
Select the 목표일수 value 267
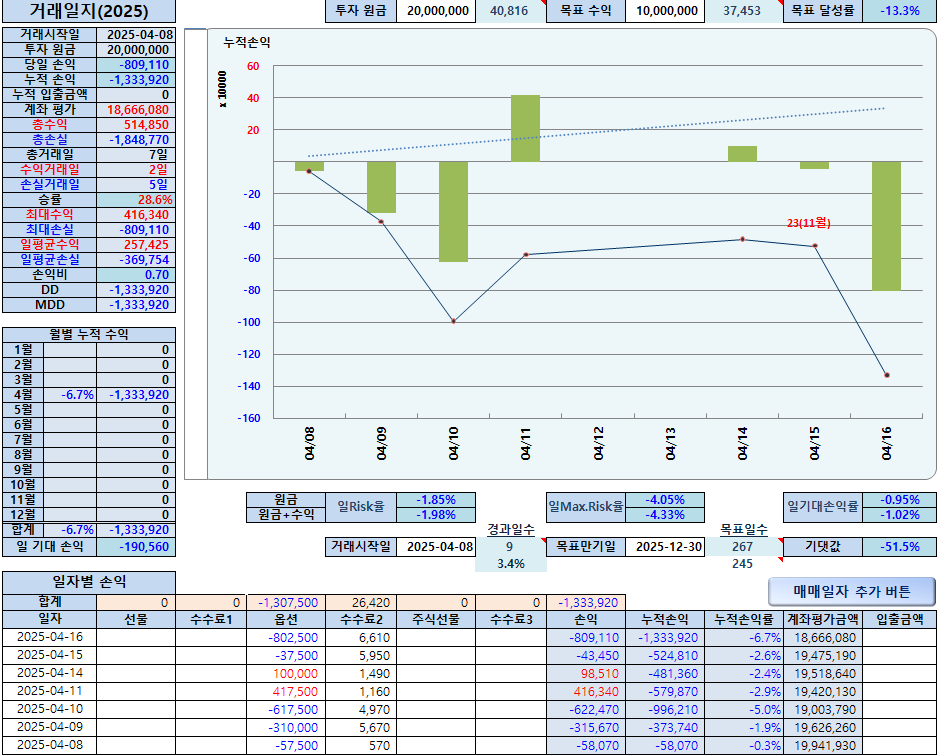coord(744,547)
